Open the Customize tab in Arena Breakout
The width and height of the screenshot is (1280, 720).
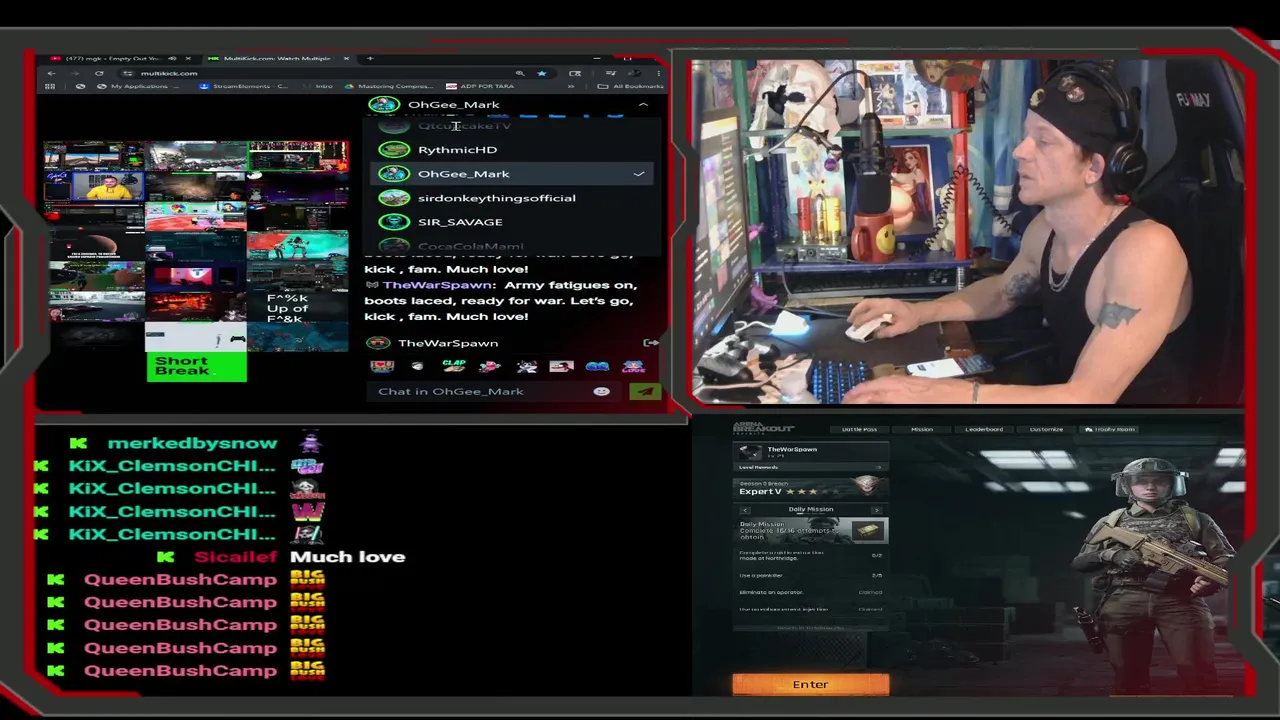point(1046,429)
